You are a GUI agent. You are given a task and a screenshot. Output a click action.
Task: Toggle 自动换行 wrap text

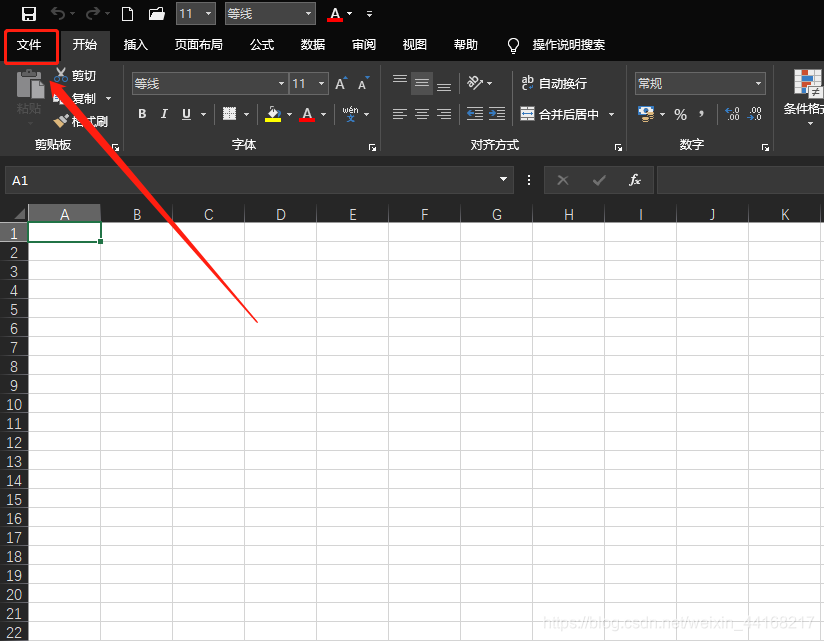[554, 83]
